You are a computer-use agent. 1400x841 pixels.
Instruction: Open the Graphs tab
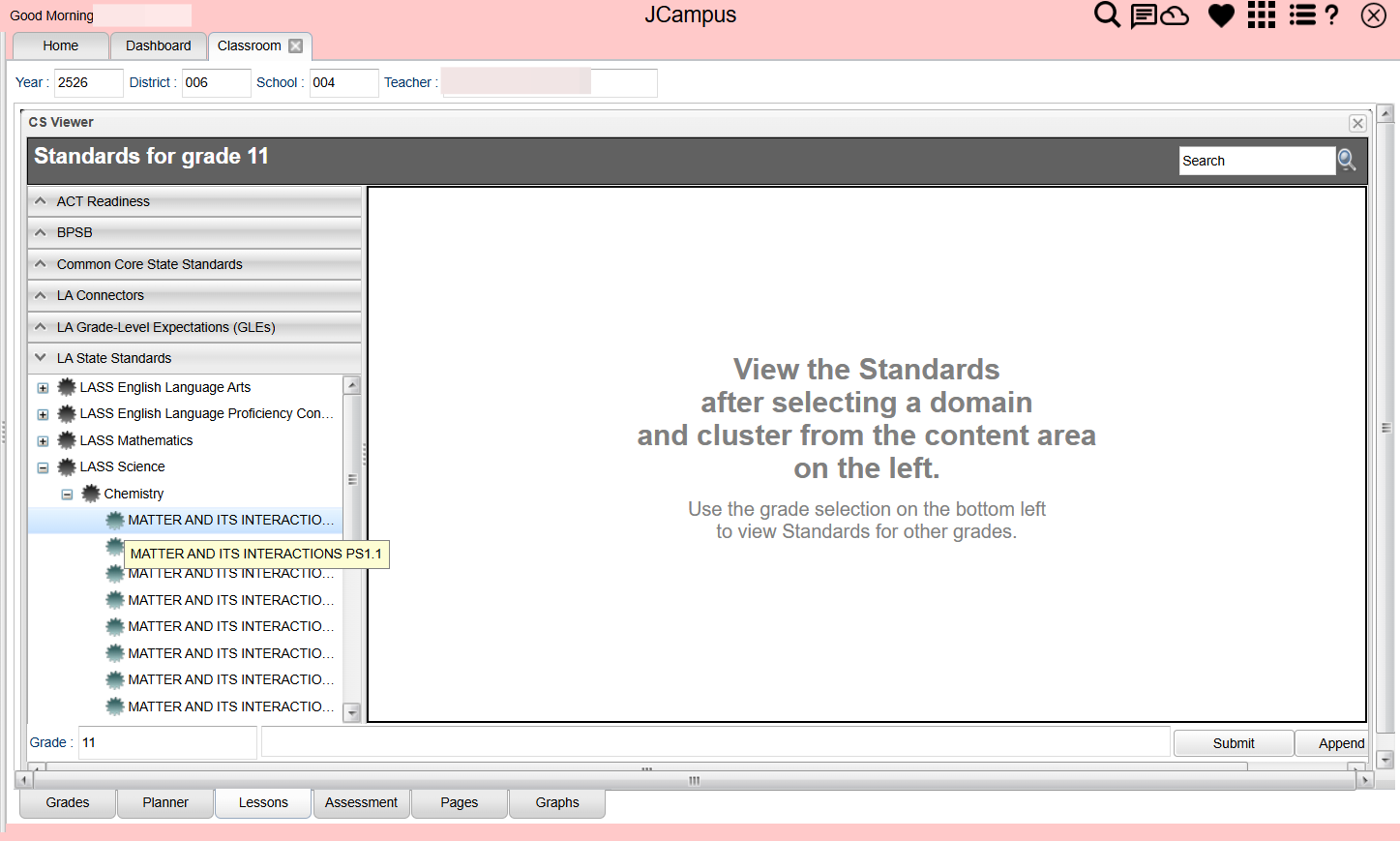point(557,802)
